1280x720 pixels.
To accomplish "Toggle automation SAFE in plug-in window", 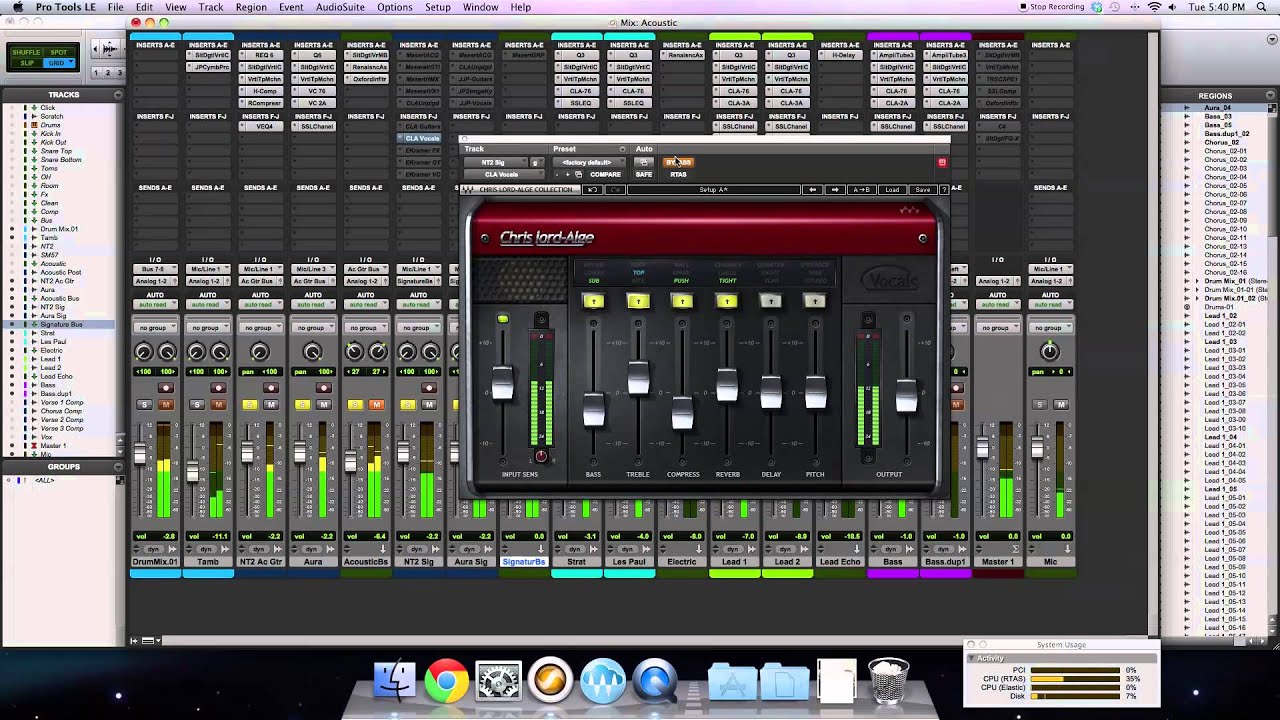I will (x=643, y=174).
